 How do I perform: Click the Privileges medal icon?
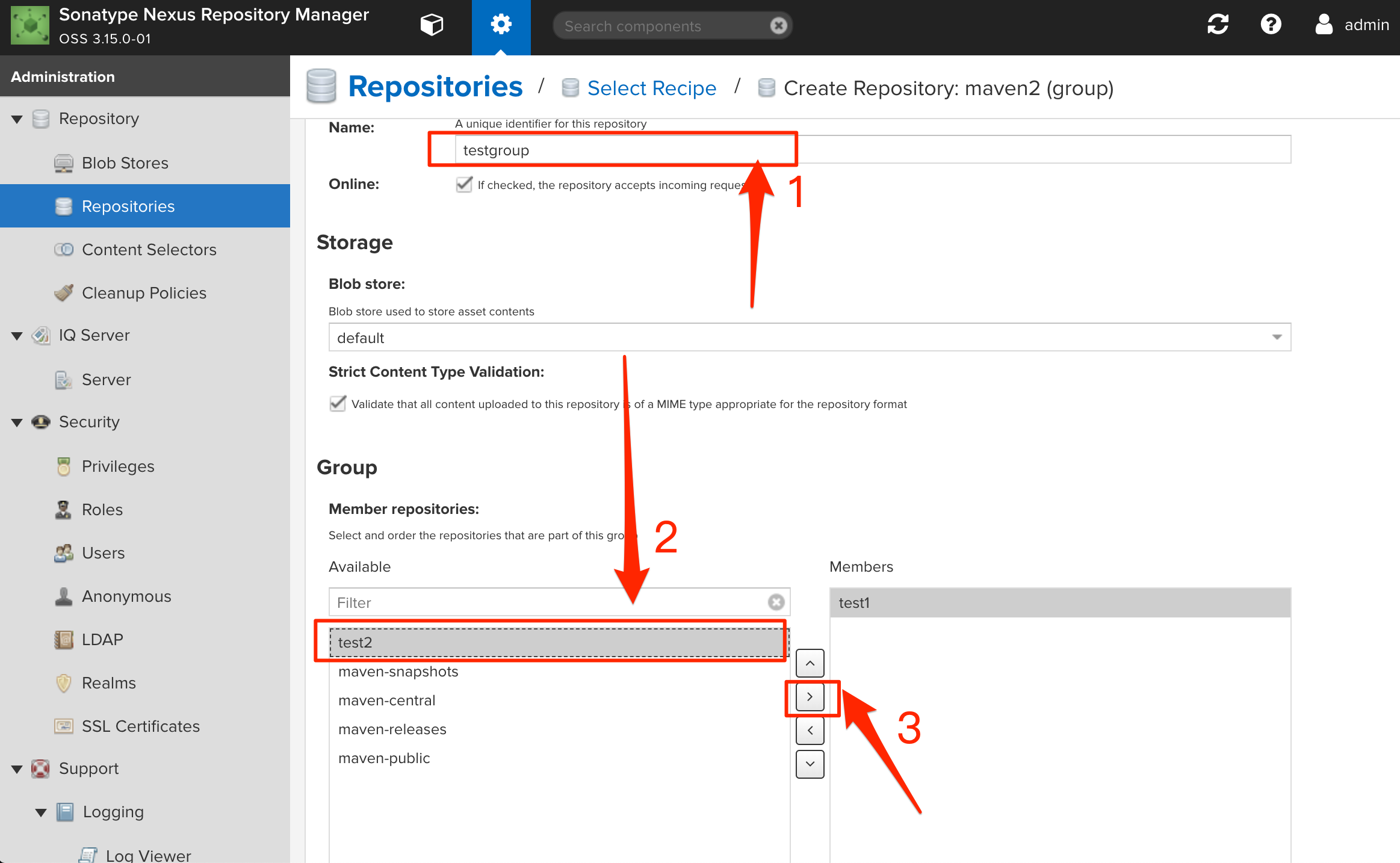[x=63, y=466]
